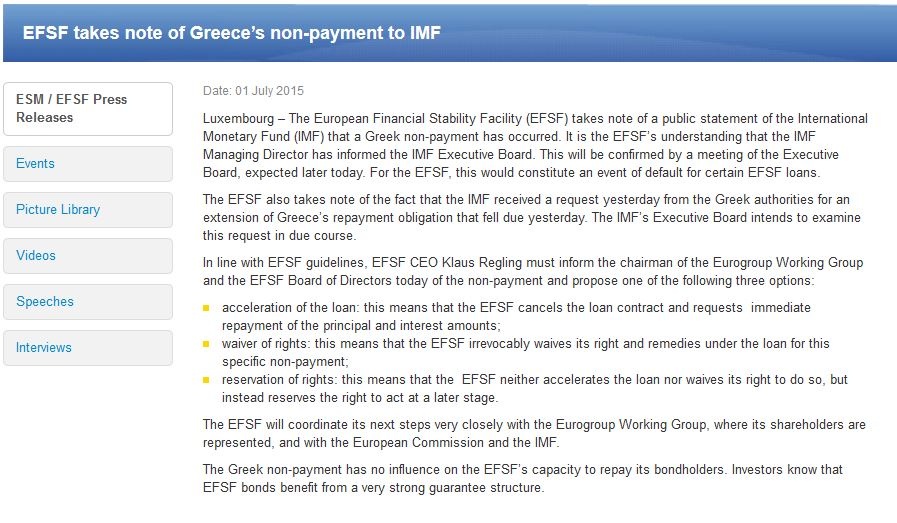Click the paragraph about coordinating next steps
Screen dimensions: 897x523
click(x=534, y=433)
